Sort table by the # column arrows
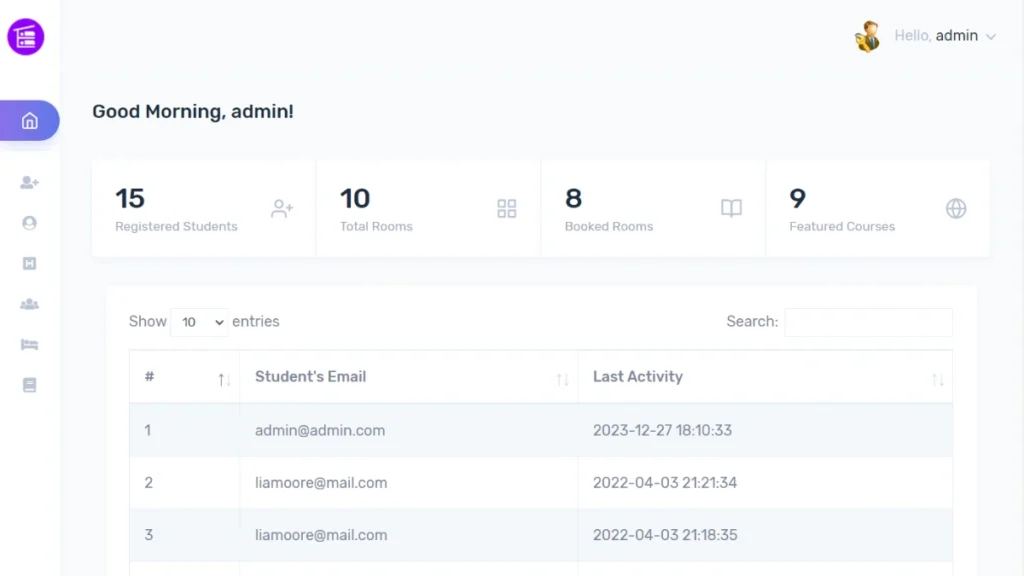Image resolution: width=1024 pixels, height=576 pixels. click(224, 379)
